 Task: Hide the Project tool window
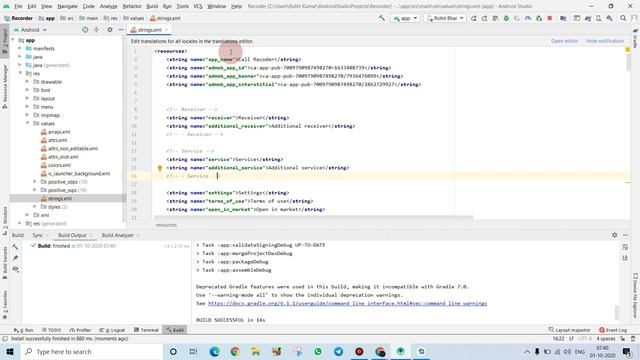[x=121, y=30]
